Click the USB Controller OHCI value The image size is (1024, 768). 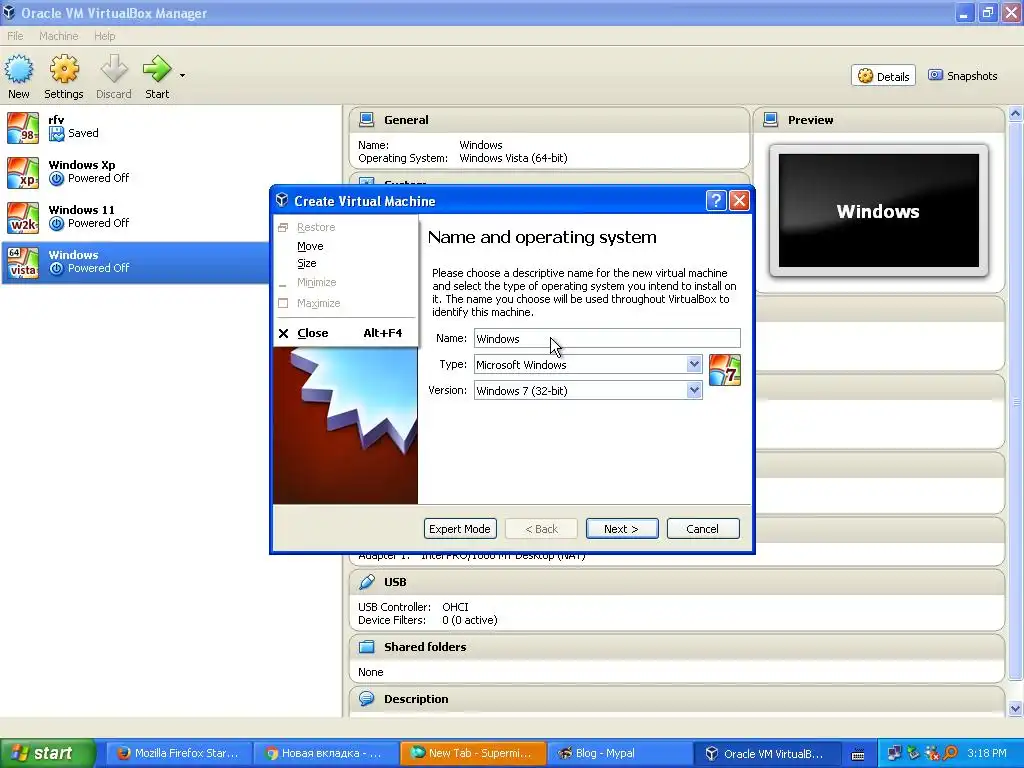pos(455,607)
